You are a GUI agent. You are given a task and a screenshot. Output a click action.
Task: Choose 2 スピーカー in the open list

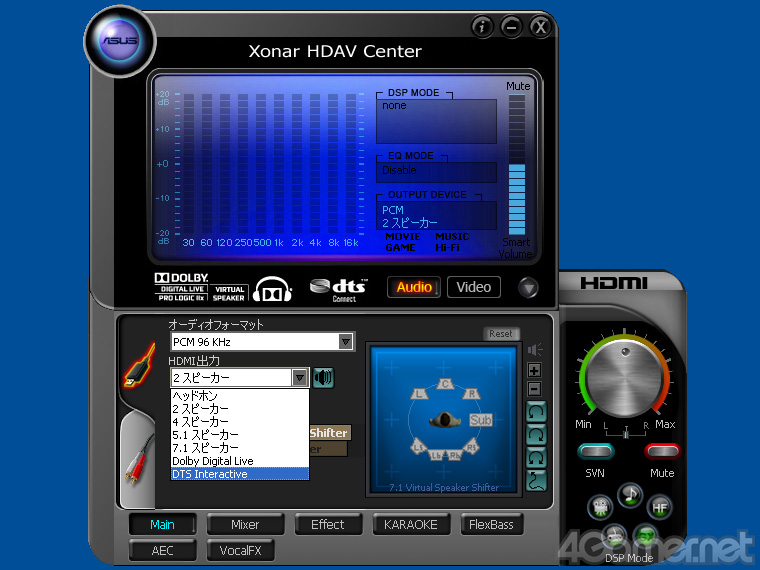[x=240, y=409]
